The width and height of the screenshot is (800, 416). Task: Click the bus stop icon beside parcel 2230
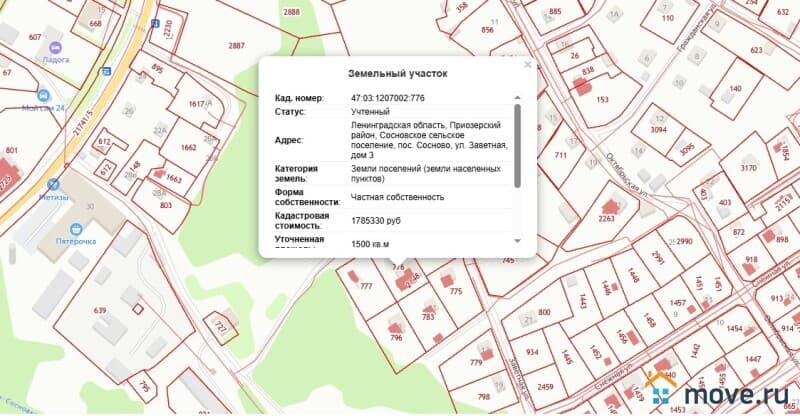153,21
